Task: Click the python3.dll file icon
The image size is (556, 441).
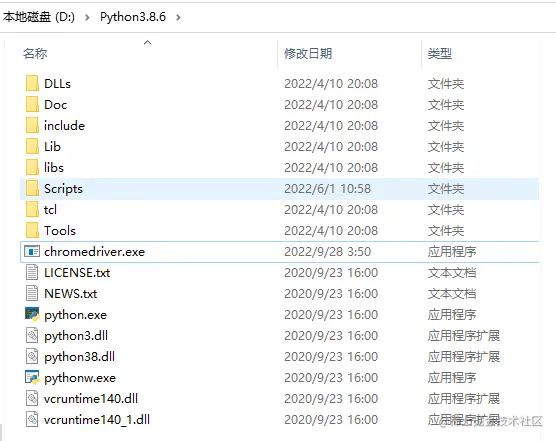Action: tap(32, 335)
